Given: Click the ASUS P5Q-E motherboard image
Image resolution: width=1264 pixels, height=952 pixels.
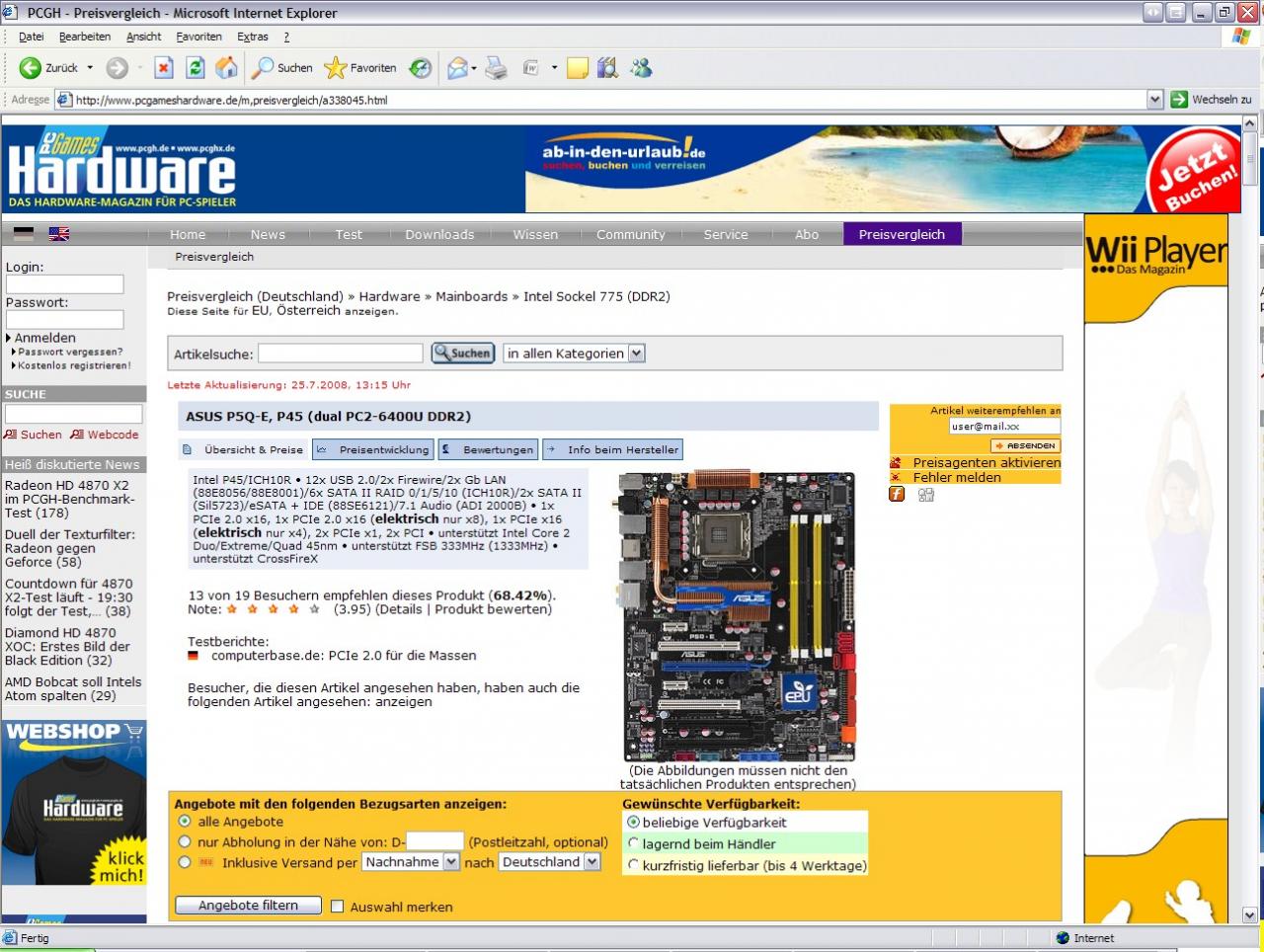Looking at the screenshot, I should click(x=737, y=617).
